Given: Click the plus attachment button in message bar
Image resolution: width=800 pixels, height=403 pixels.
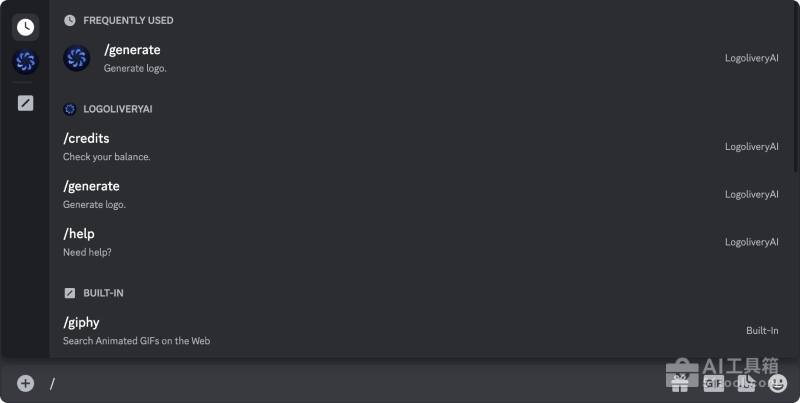Looking at the screenshot, I should pos(26,383).
